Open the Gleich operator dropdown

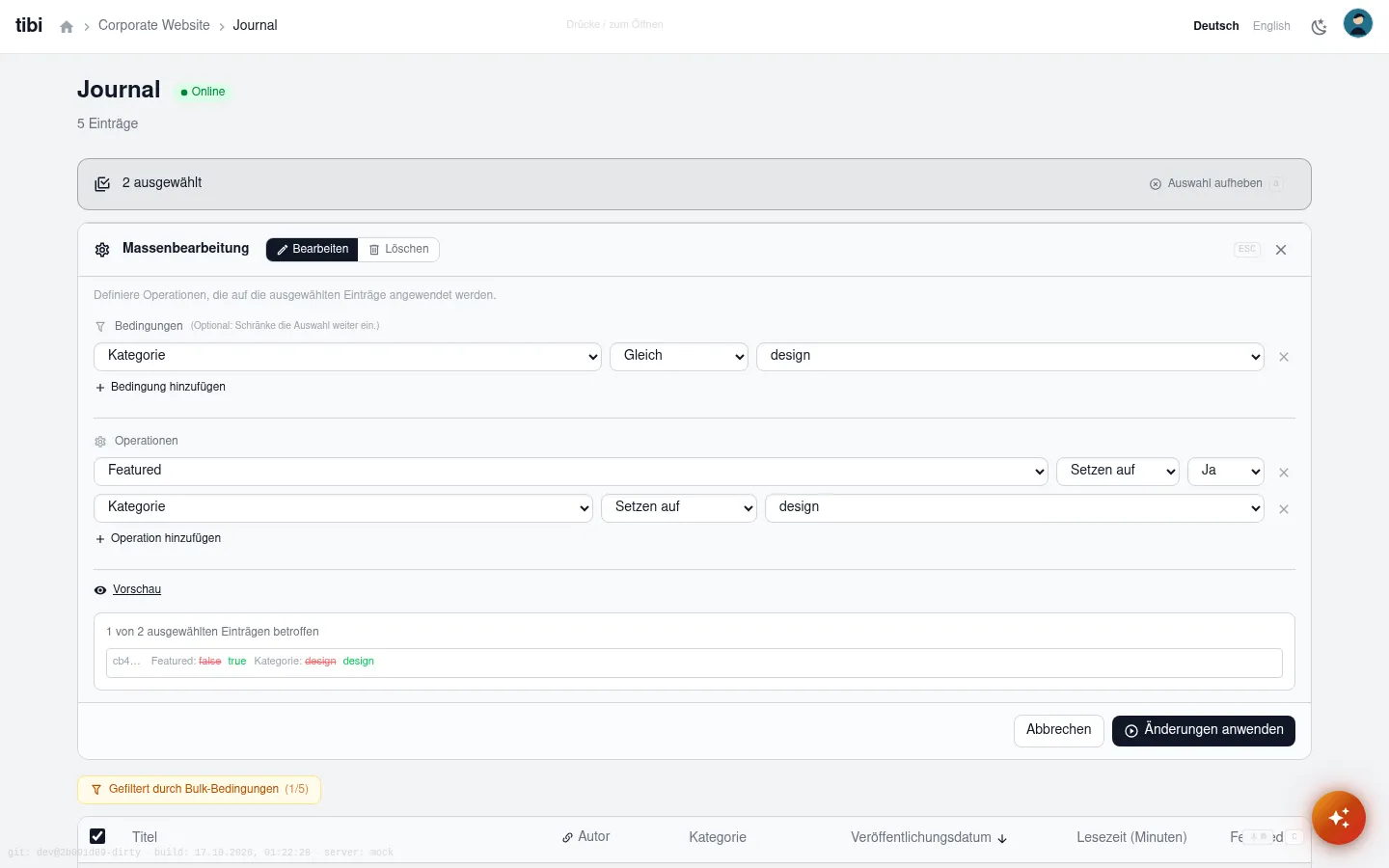679,357
